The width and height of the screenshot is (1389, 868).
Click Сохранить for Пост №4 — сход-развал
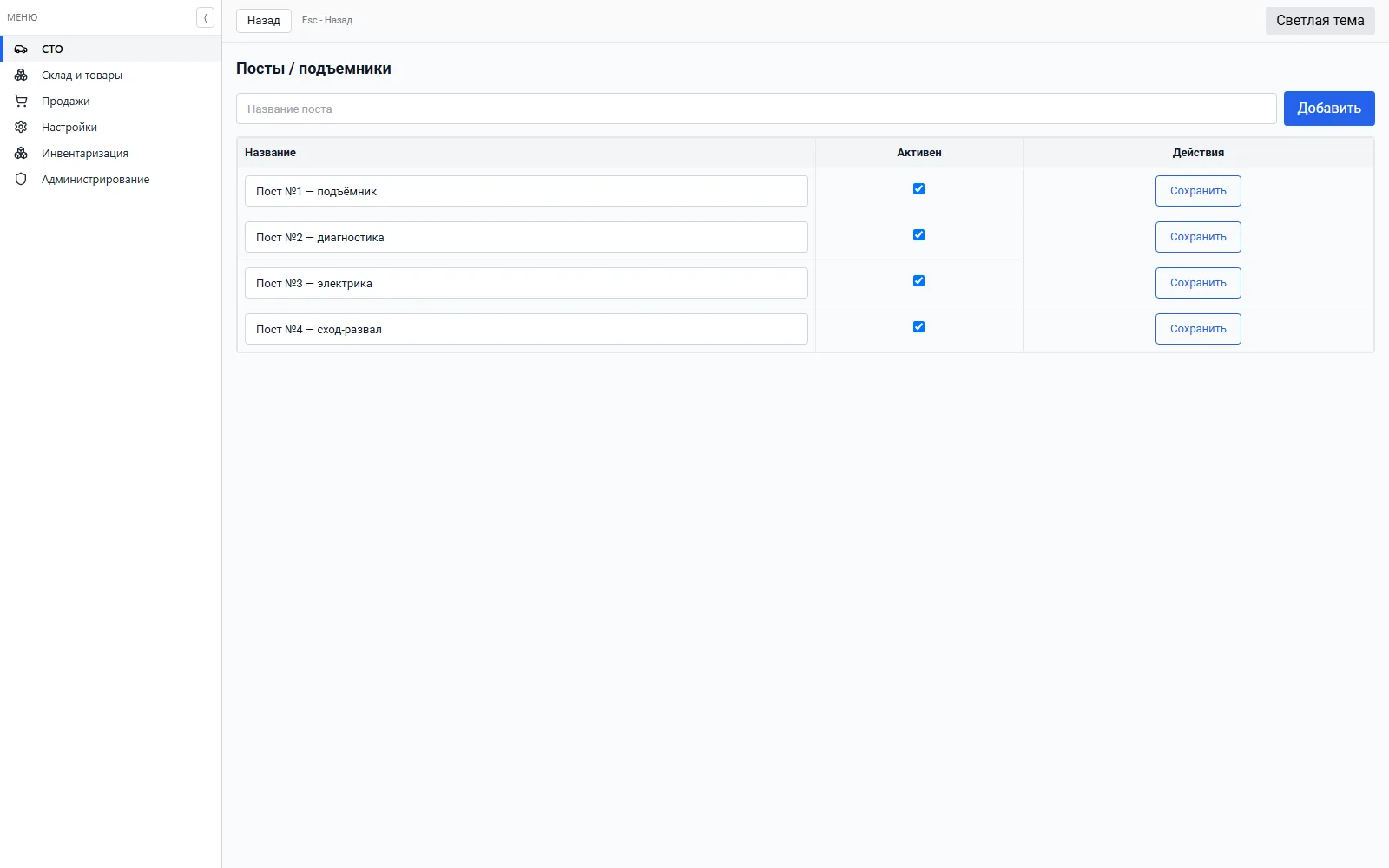[1198, 329]
